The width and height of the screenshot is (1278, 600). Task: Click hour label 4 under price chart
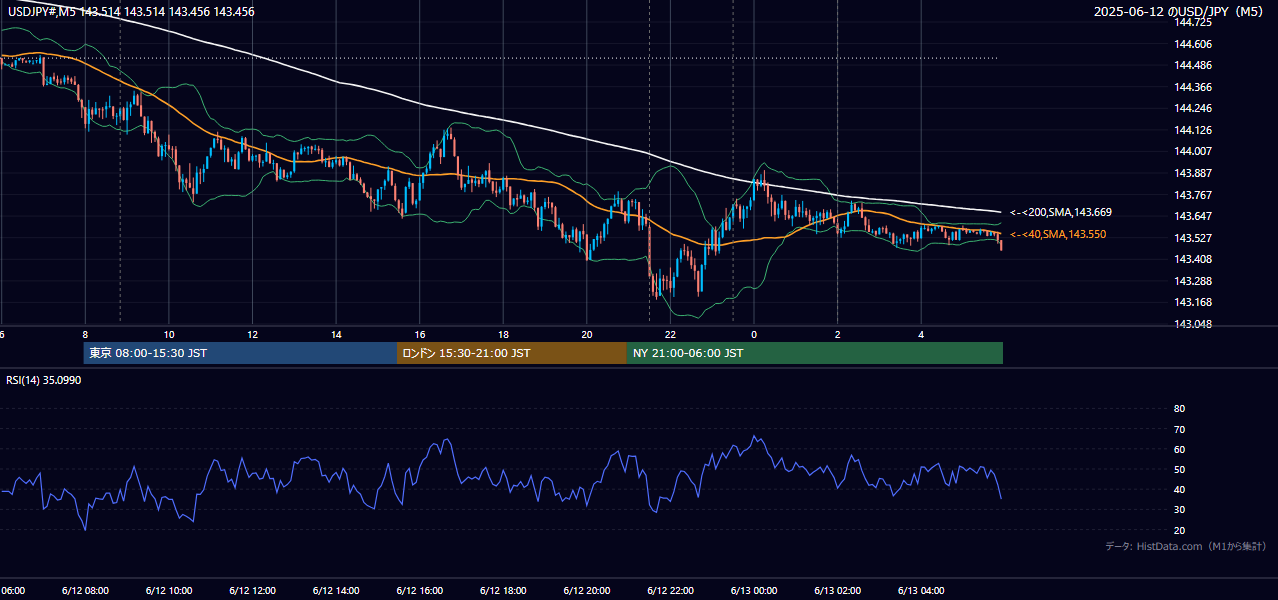pos(921,335)
